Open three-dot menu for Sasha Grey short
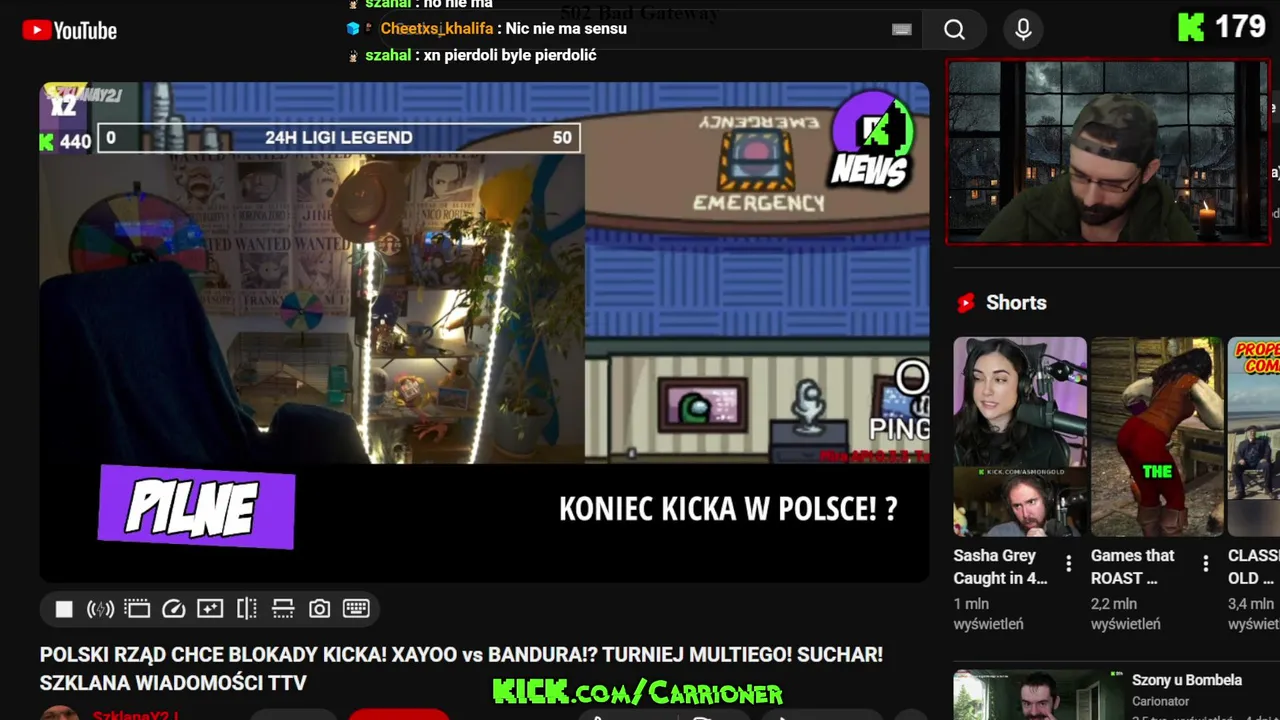1280x720 pixels. (1068, 564)
